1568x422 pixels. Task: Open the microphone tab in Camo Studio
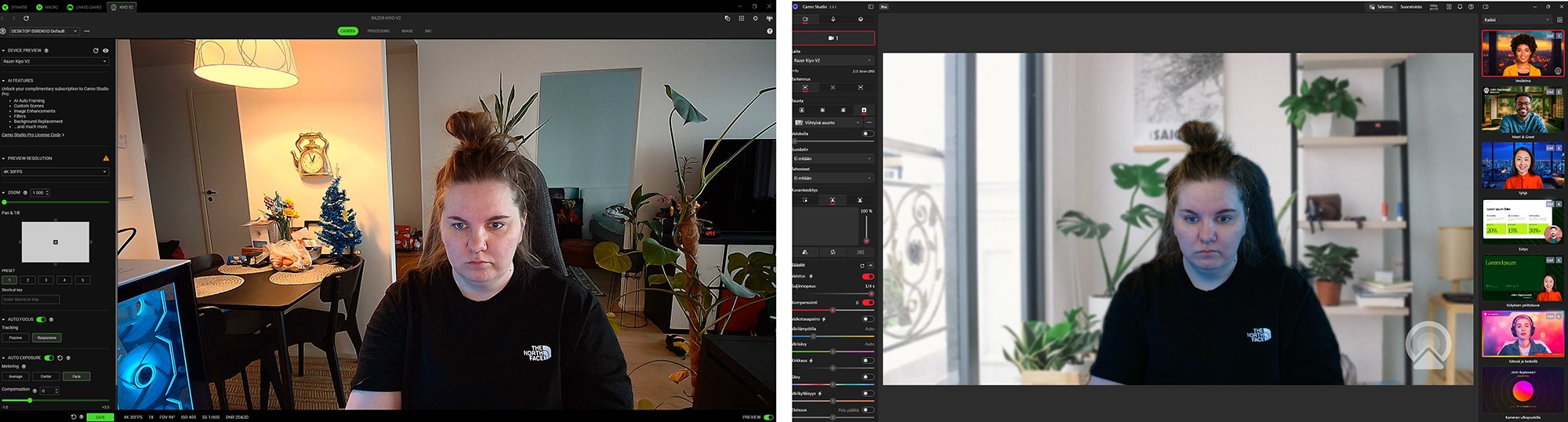(x=833, y=19)
